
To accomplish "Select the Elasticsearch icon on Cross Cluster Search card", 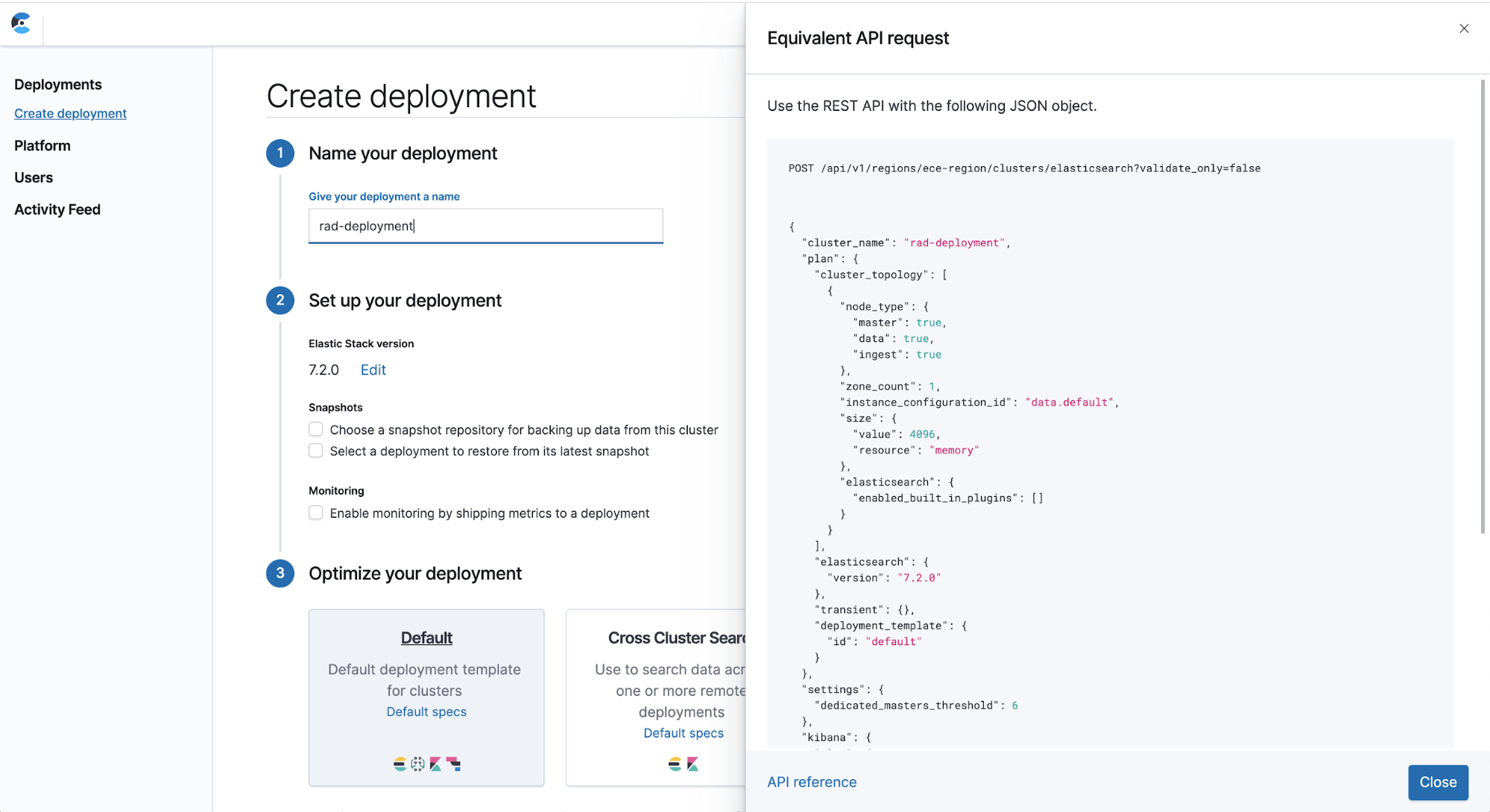I will [x=675, y=764].
